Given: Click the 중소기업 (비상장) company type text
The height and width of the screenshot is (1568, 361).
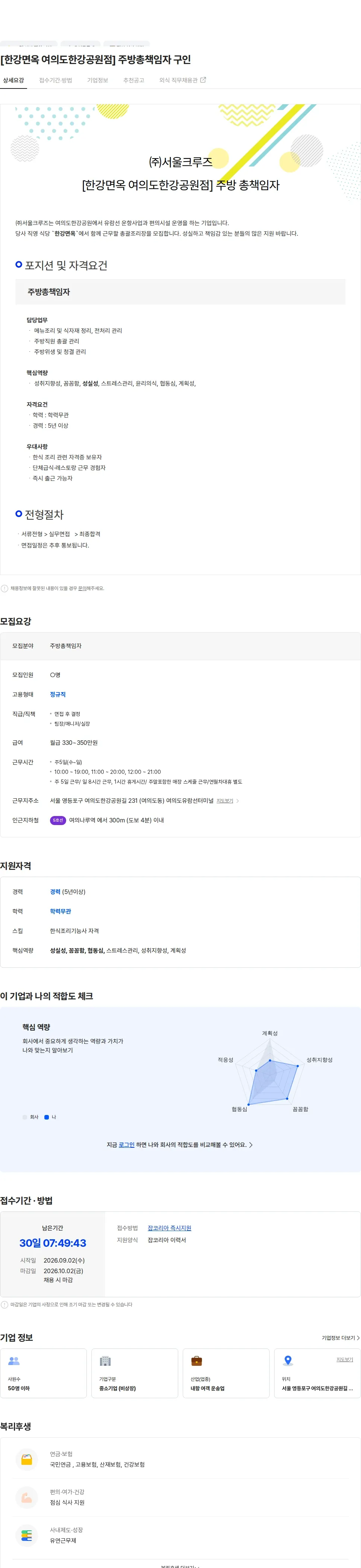Looking at the screenshot, I should [117, 1388].
